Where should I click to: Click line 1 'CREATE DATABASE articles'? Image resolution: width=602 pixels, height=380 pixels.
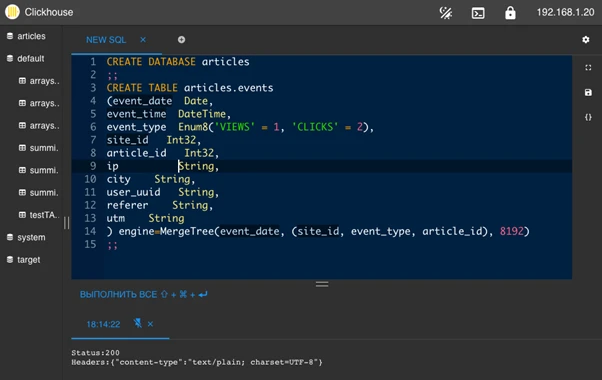tap(178, 62)
